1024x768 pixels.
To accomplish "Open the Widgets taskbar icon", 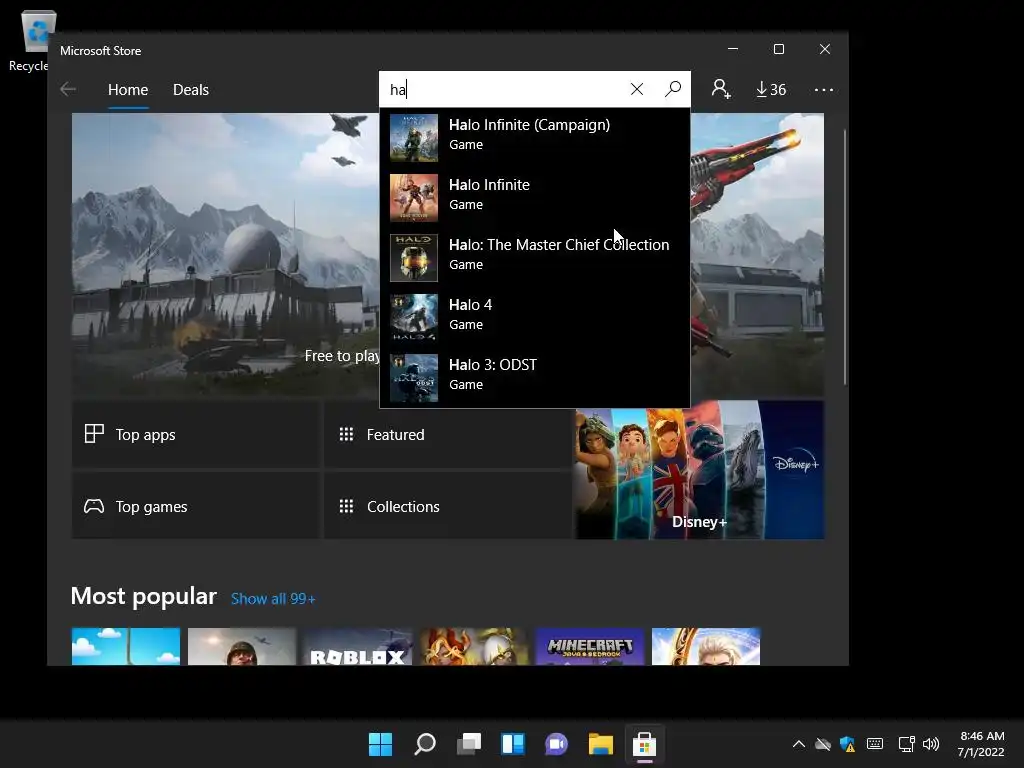I will [x=513, y=744].
